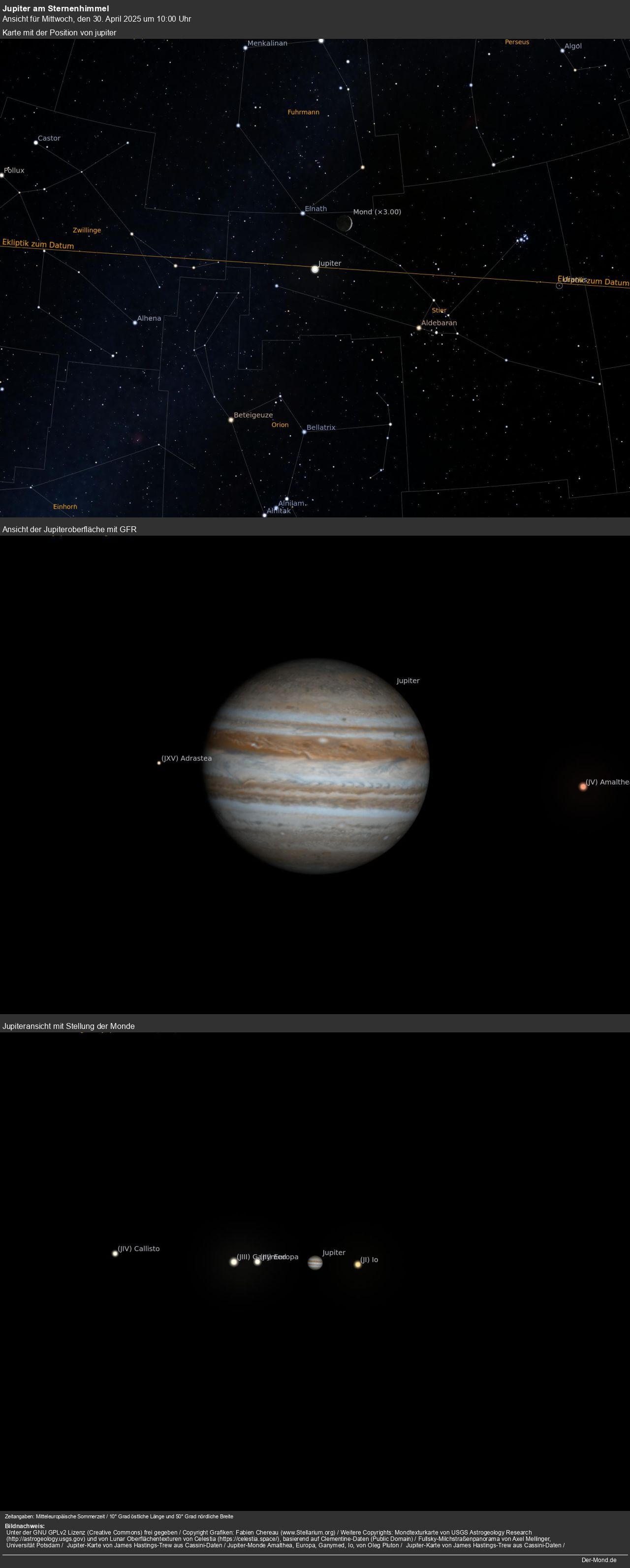This screenshot has height=1568, width=630.
Task: Click the "Bildnachweis:" heading
Action: point(25,1527)
